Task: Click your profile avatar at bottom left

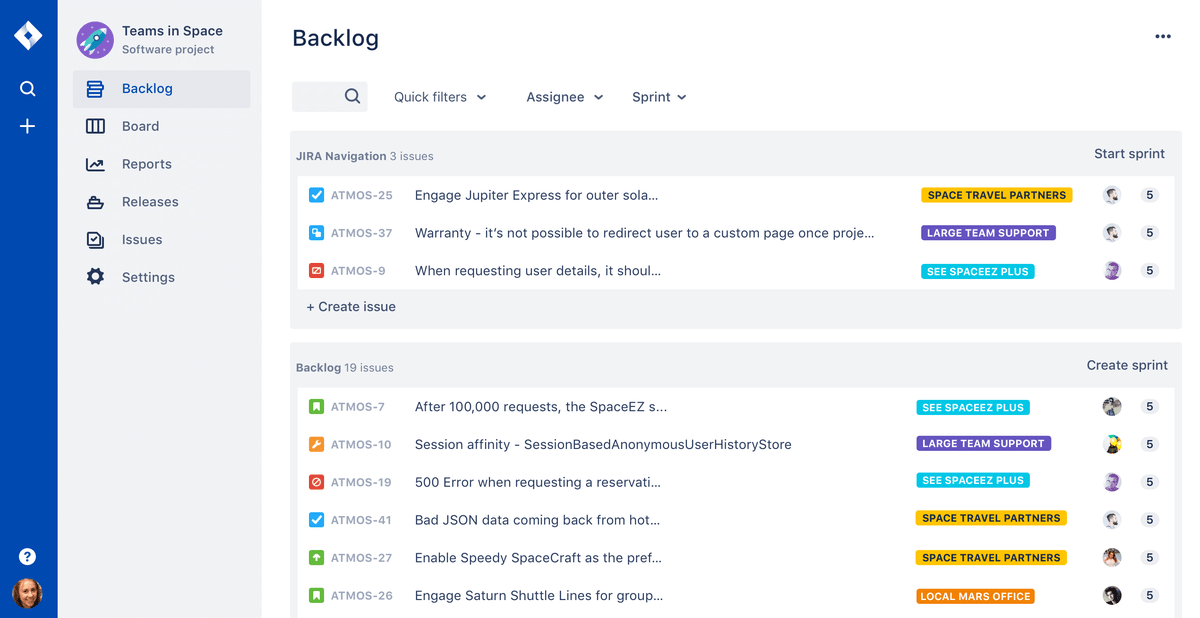Action: (x=27, y=593)
